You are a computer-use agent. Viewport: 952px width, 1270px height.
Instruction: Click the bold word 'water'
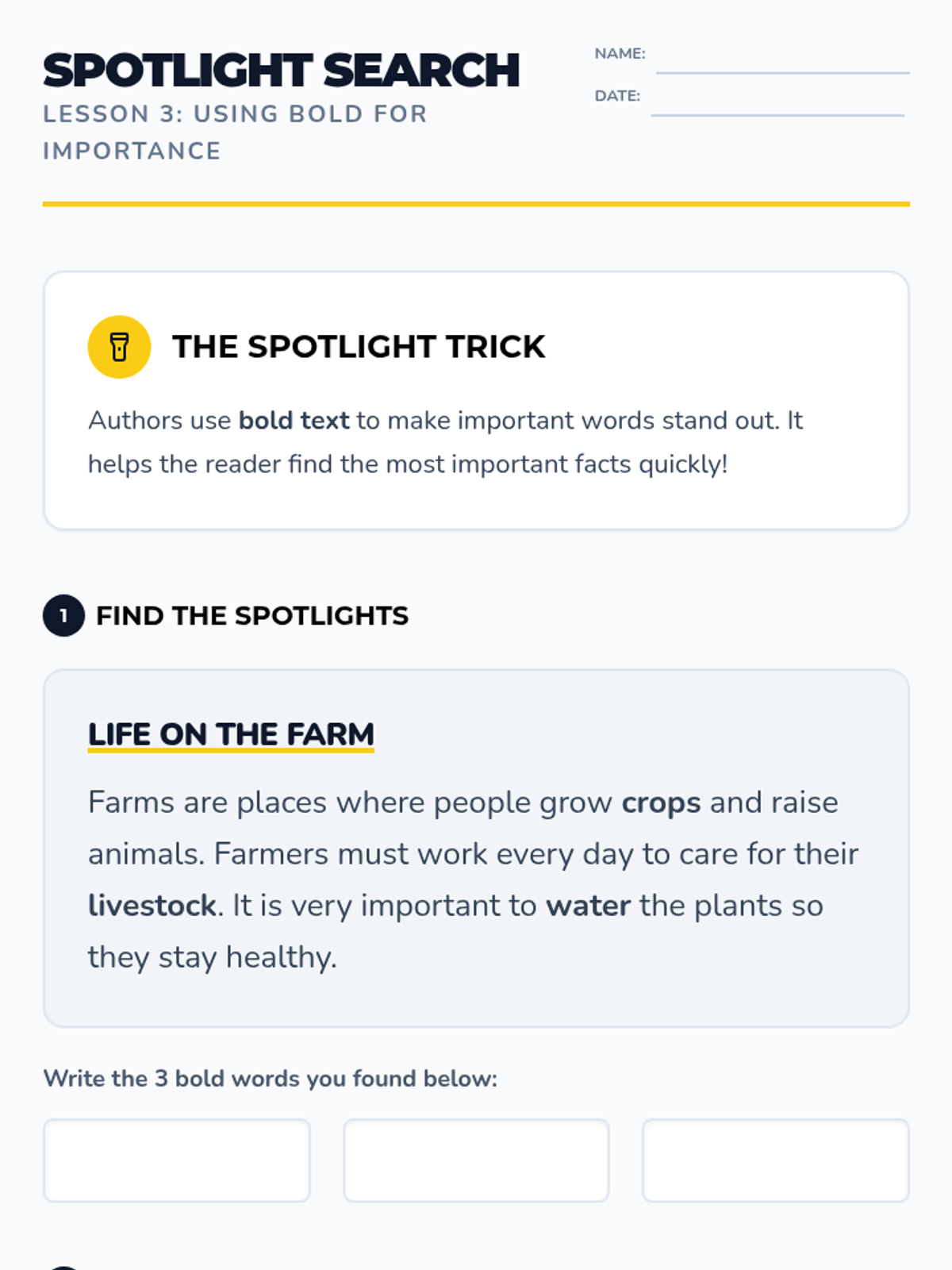[588, 906]
